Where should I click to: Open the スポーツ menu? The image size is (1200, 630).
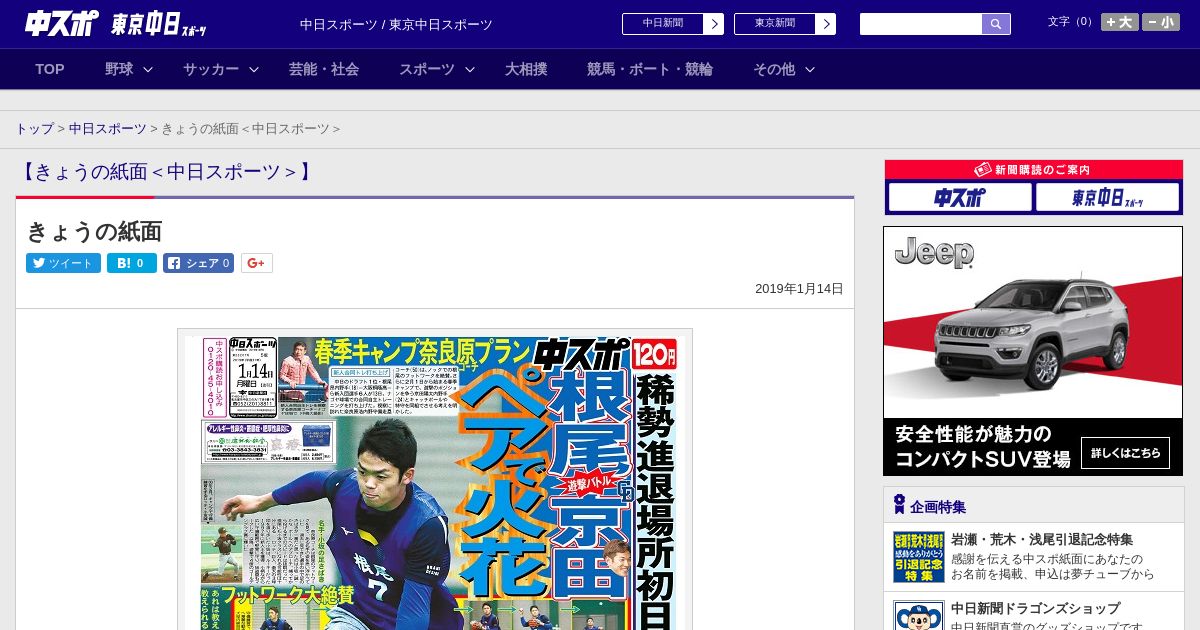pos(427,69)
